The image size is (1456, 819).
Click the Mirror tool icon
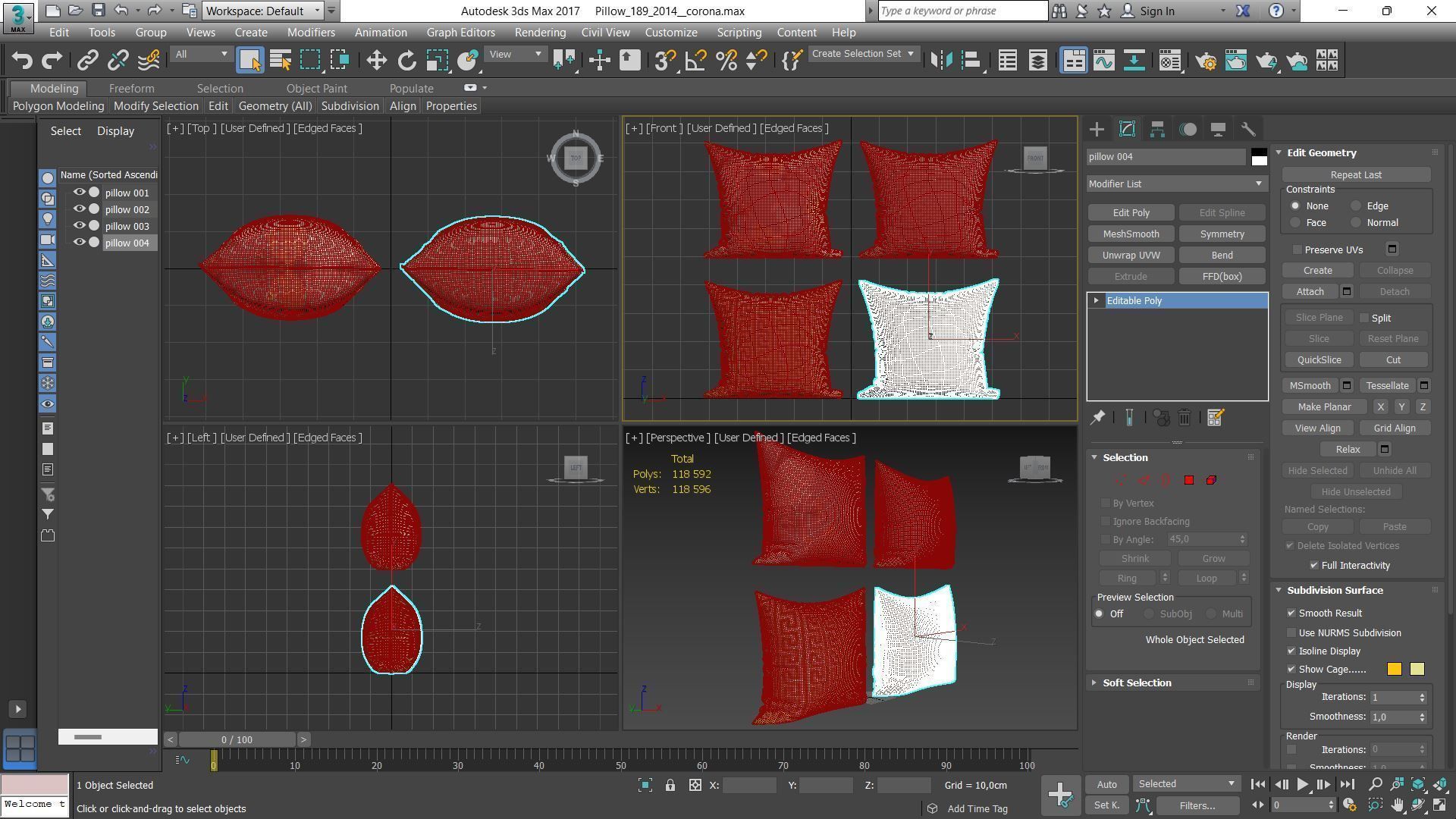point(941,61)
